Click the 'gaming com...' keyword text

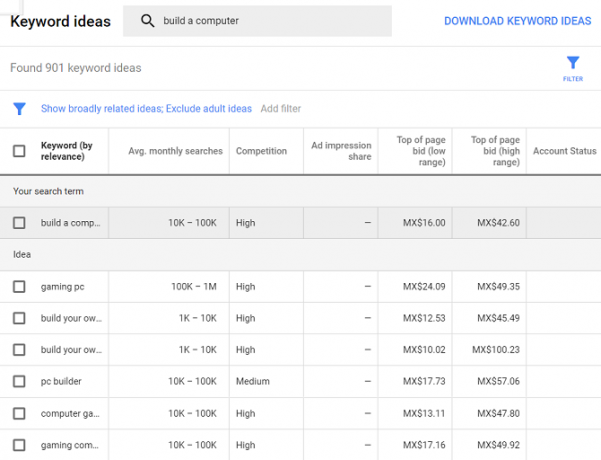click(70, 445)
